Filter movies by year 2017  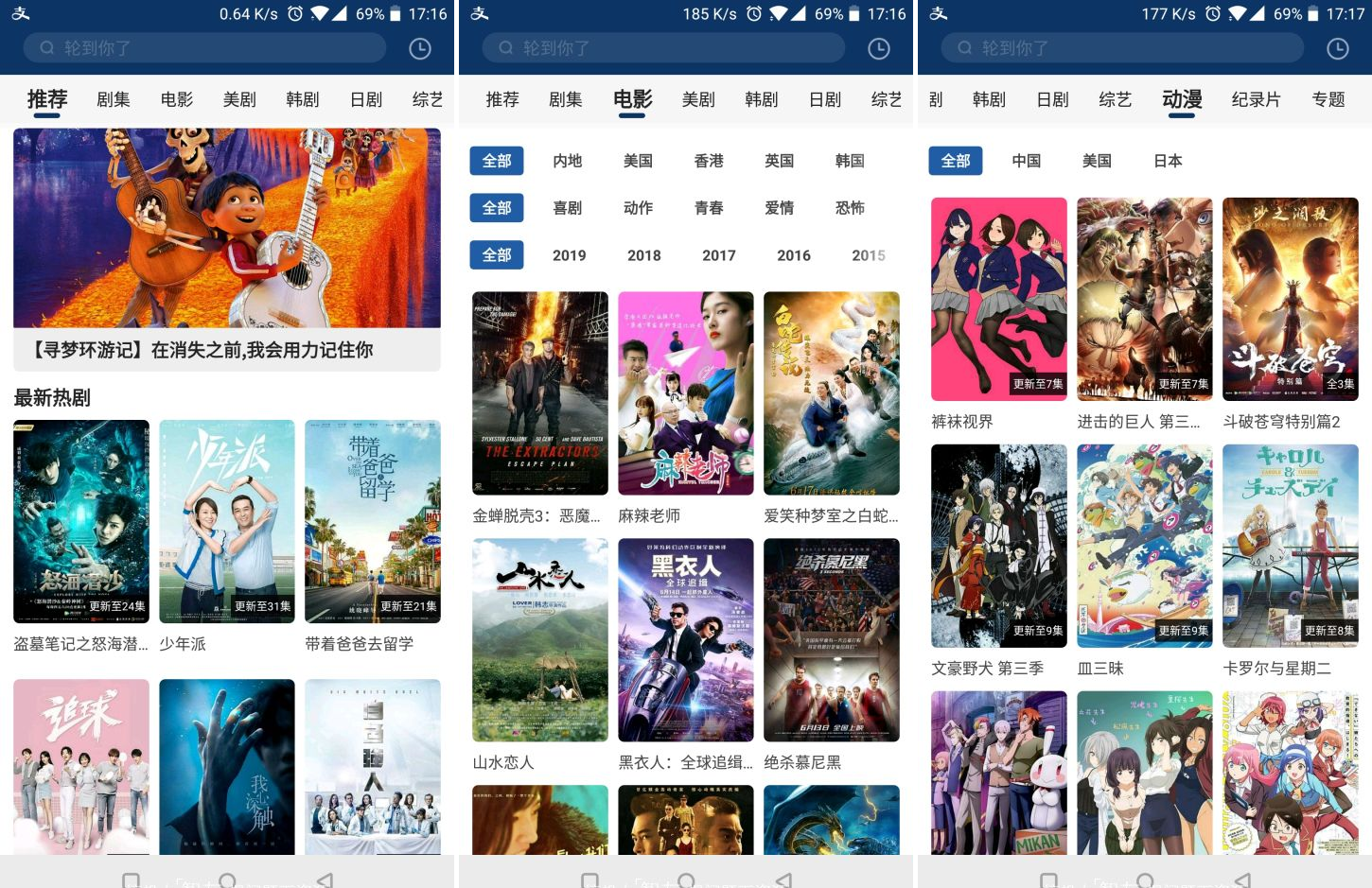click(719, 255)
